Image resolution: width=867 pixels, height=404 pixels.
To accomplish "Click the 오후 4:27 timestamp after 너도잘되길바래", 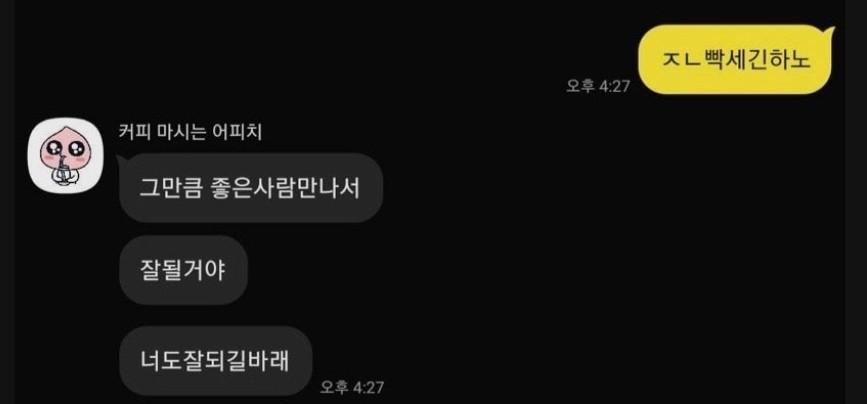I will pos(352,387).
